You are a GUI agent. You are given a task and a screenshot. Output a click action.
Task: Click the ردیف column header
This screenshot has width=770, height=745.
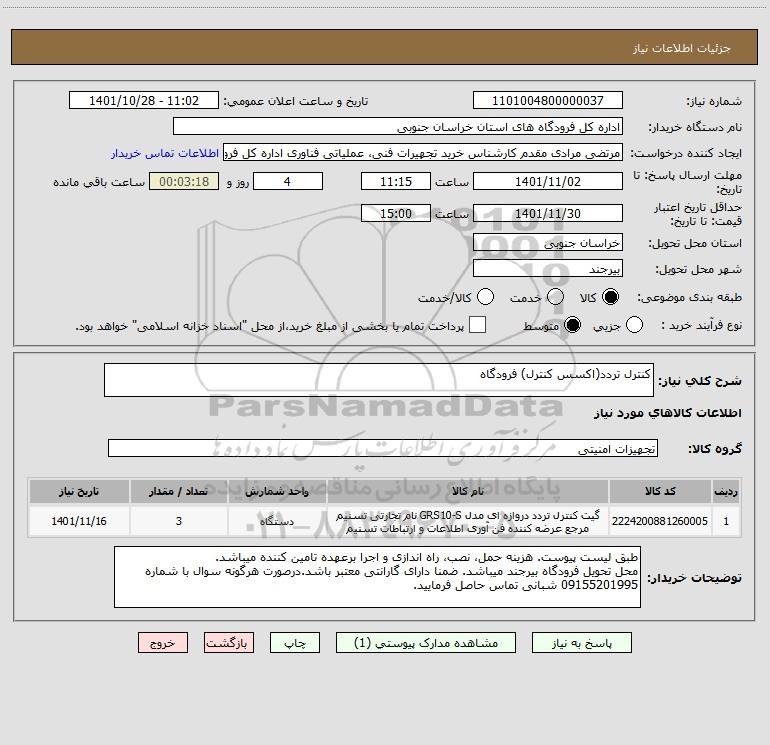click(726, 492)
